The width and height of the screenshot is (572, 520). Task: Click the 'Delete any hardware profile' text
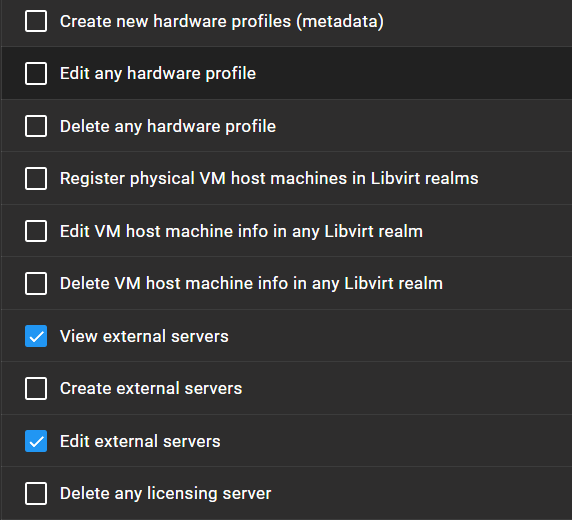coord(168,126)
